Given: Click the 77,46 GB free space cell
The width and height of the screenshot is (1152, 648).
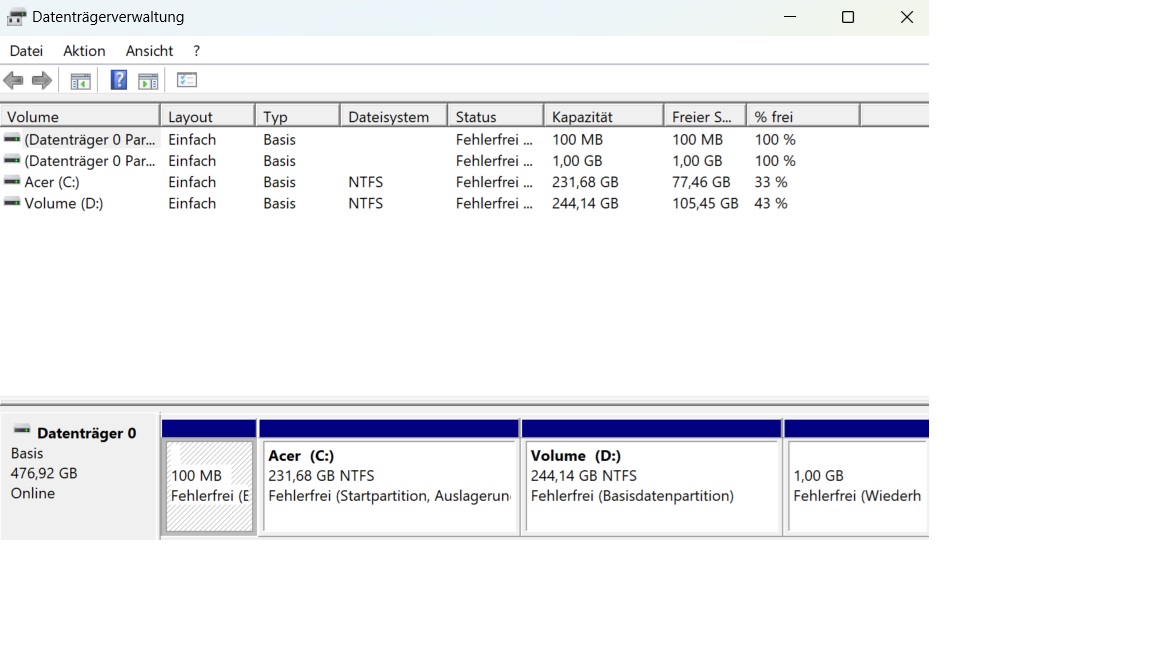Looking at the screenshot, I should click(701, 182).
